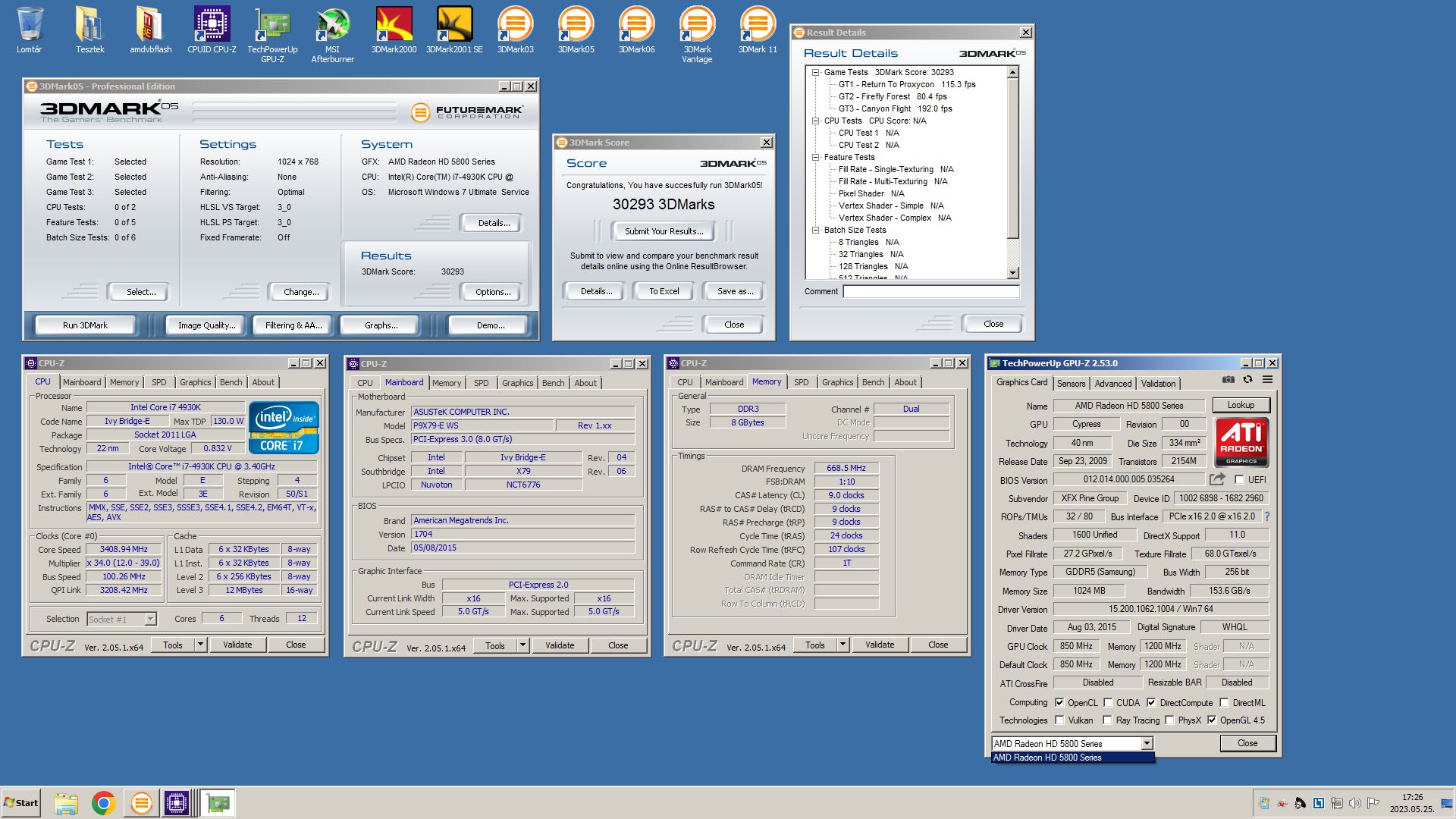The height and width of the screenshot is (819, 1456).
Task: Open Google Chrome from the taskbar
Action: (104, 803)
